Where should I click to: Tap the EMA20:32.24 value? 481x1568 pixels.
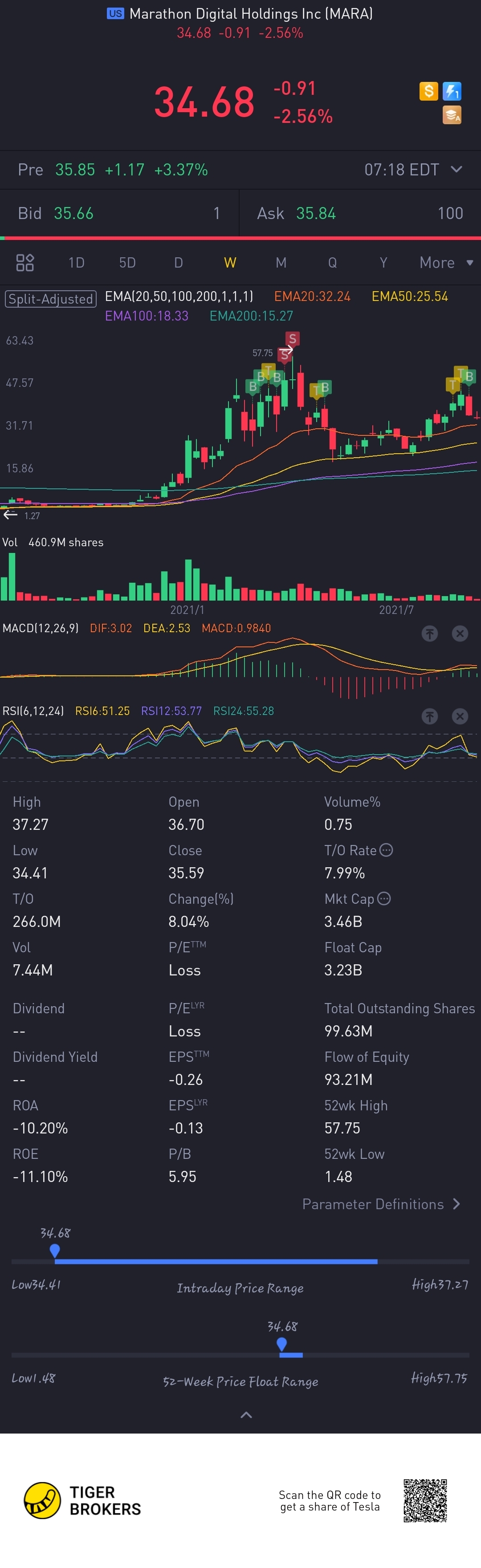coord(312,297)
